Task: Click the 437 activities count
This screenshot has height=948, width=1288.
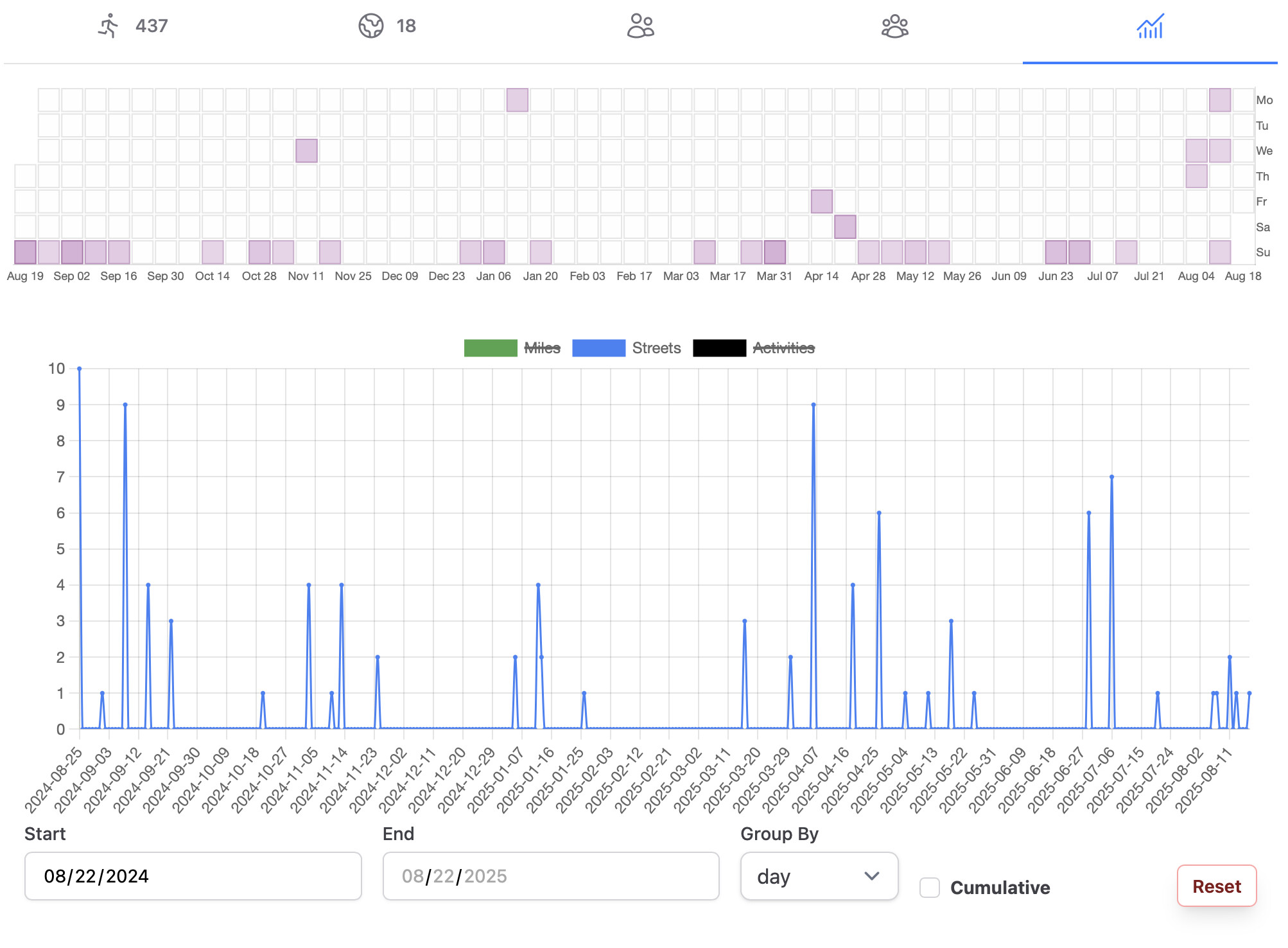Action: click(152, 26)
